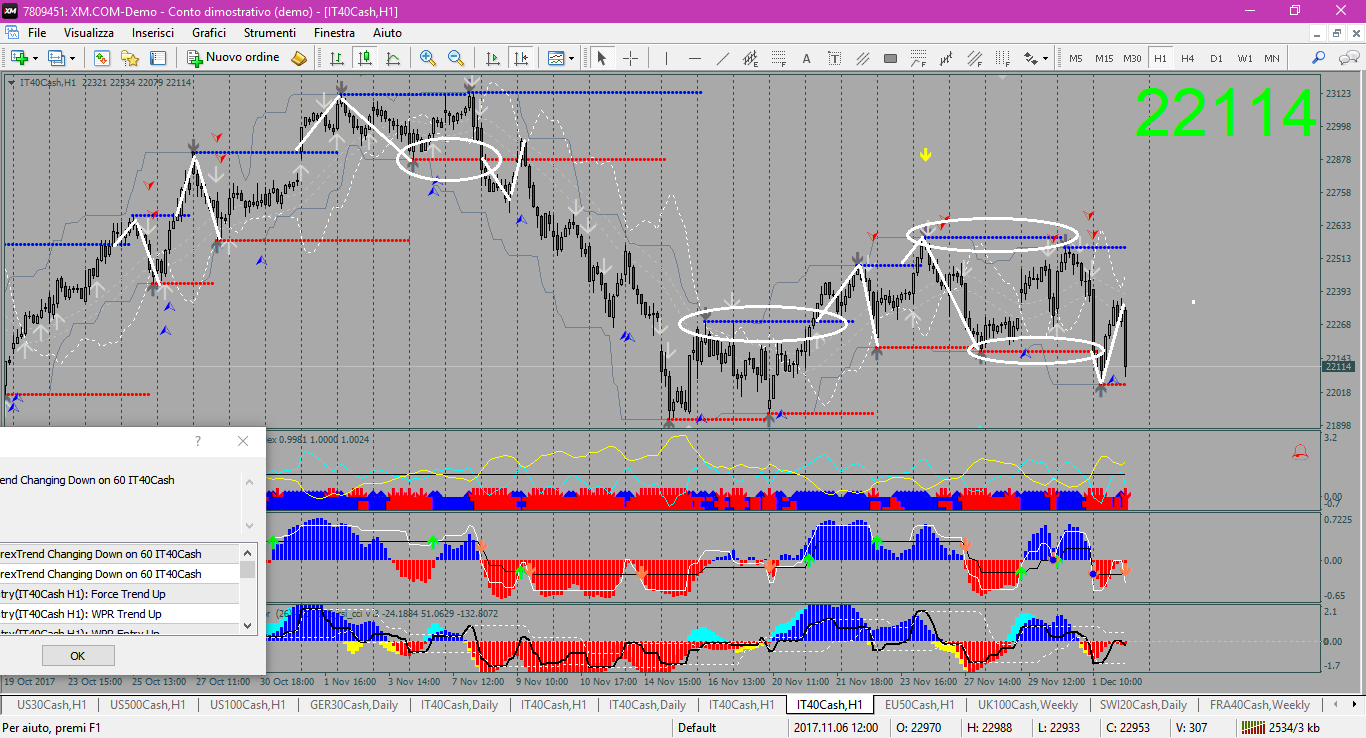
Task: Switch timeframe to M5
Action: [1076, 58]
